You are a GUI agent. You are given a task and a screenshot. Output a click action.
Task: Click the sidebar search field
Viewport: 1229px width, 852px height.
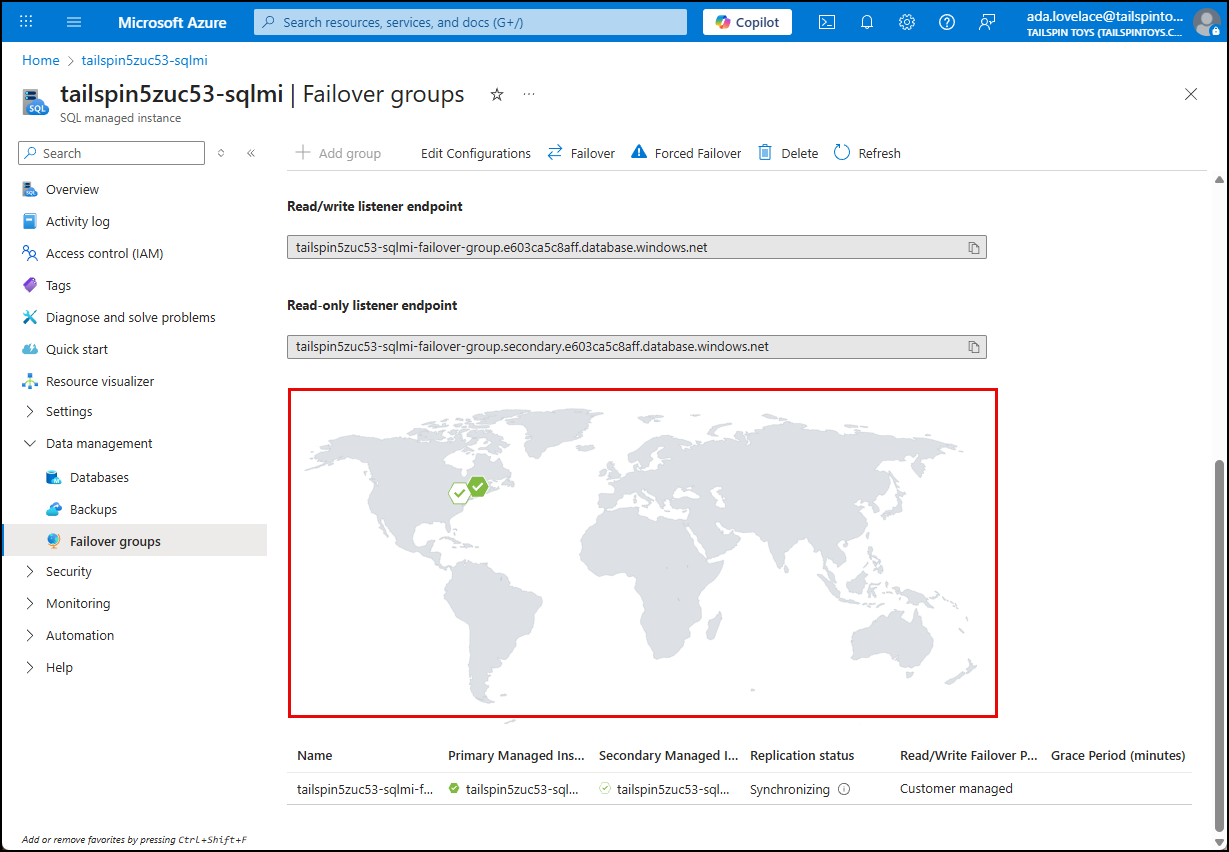point(110,152)
